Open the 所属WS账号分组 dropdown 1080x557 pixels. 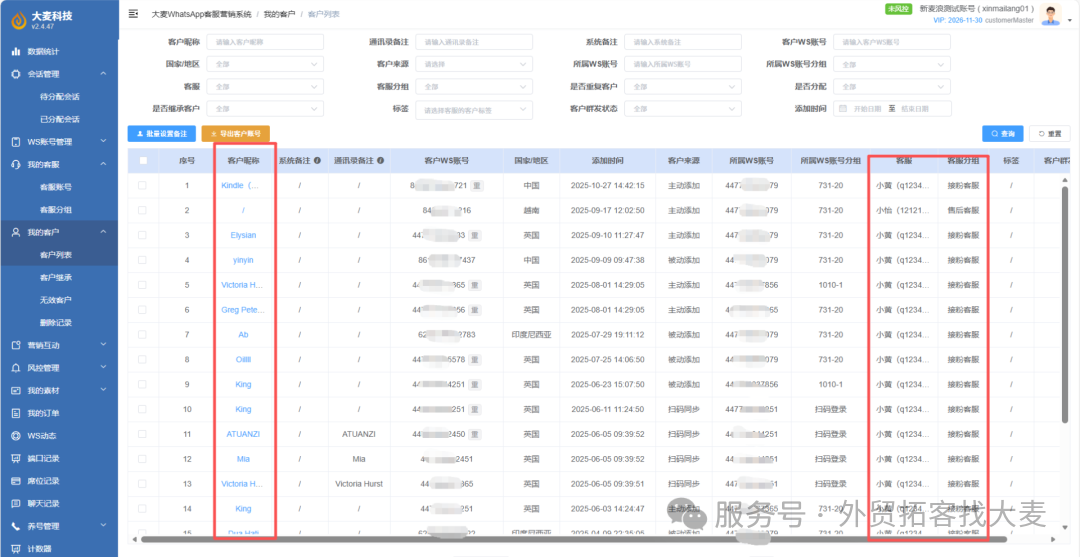(x=892, y=64)
